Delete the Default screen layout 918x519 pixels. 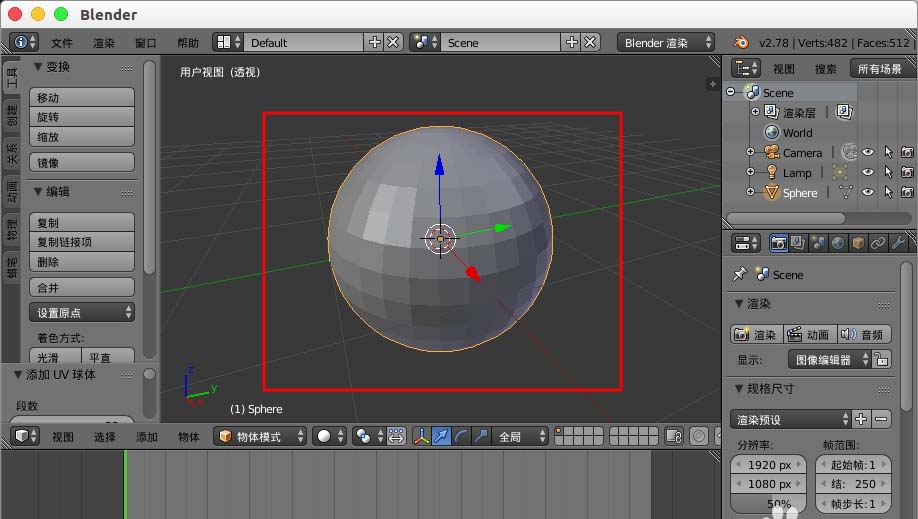[x=393, y=42]
